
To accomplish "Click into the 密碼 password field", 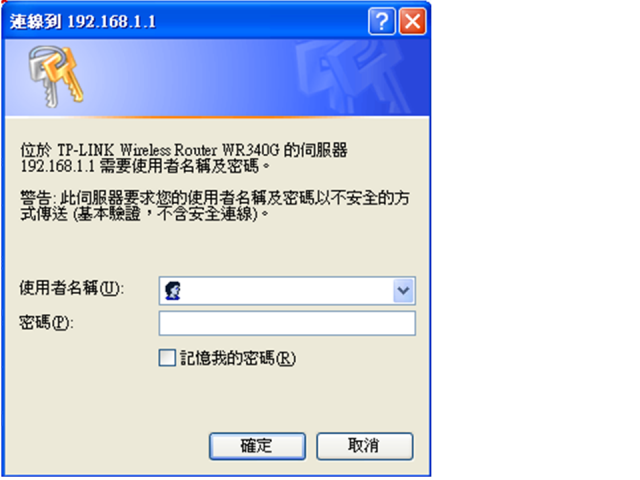I will (x=287, y=323).
